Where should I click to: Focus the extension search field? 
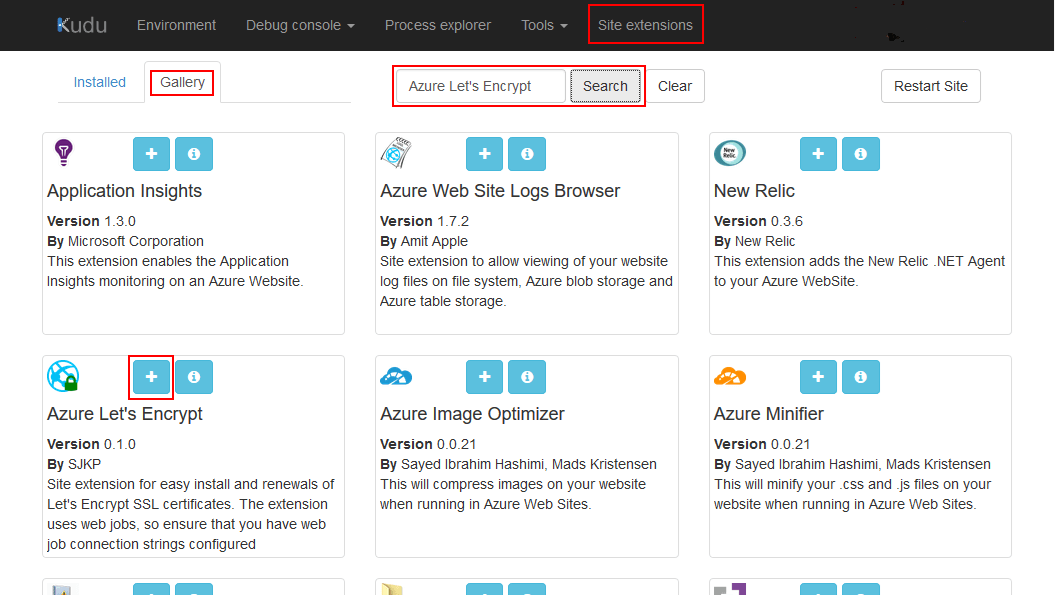[x=481, y=86]
